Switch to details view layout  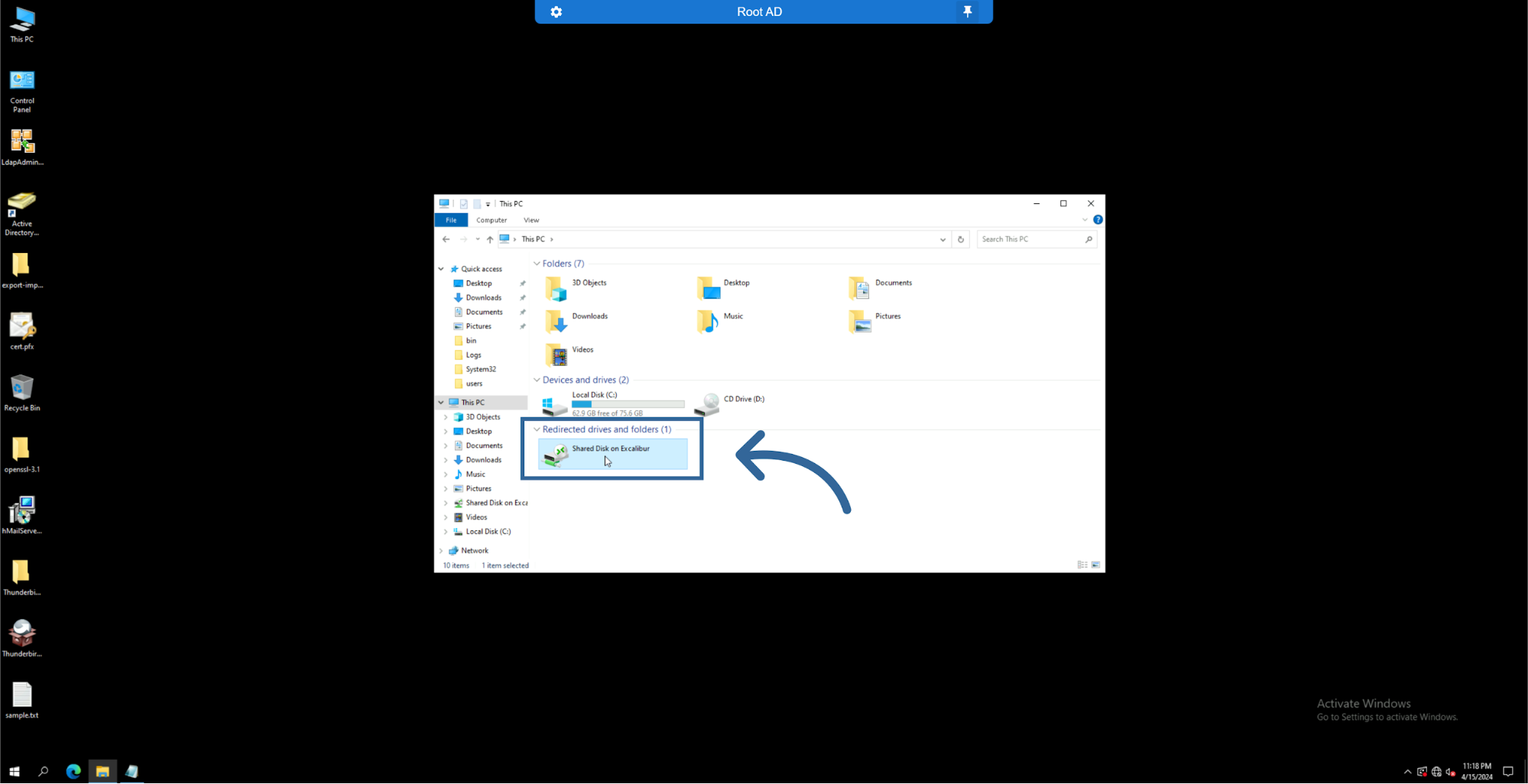[1082, 565]
